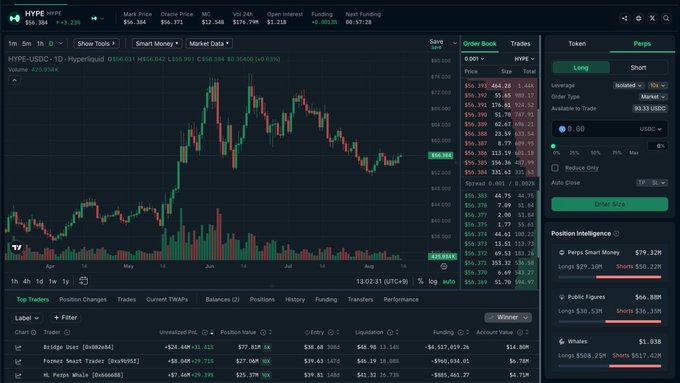Toggle log scale on chart
Image resolution: width=680 pixels, height=383 pixels.
click(433, 282)
